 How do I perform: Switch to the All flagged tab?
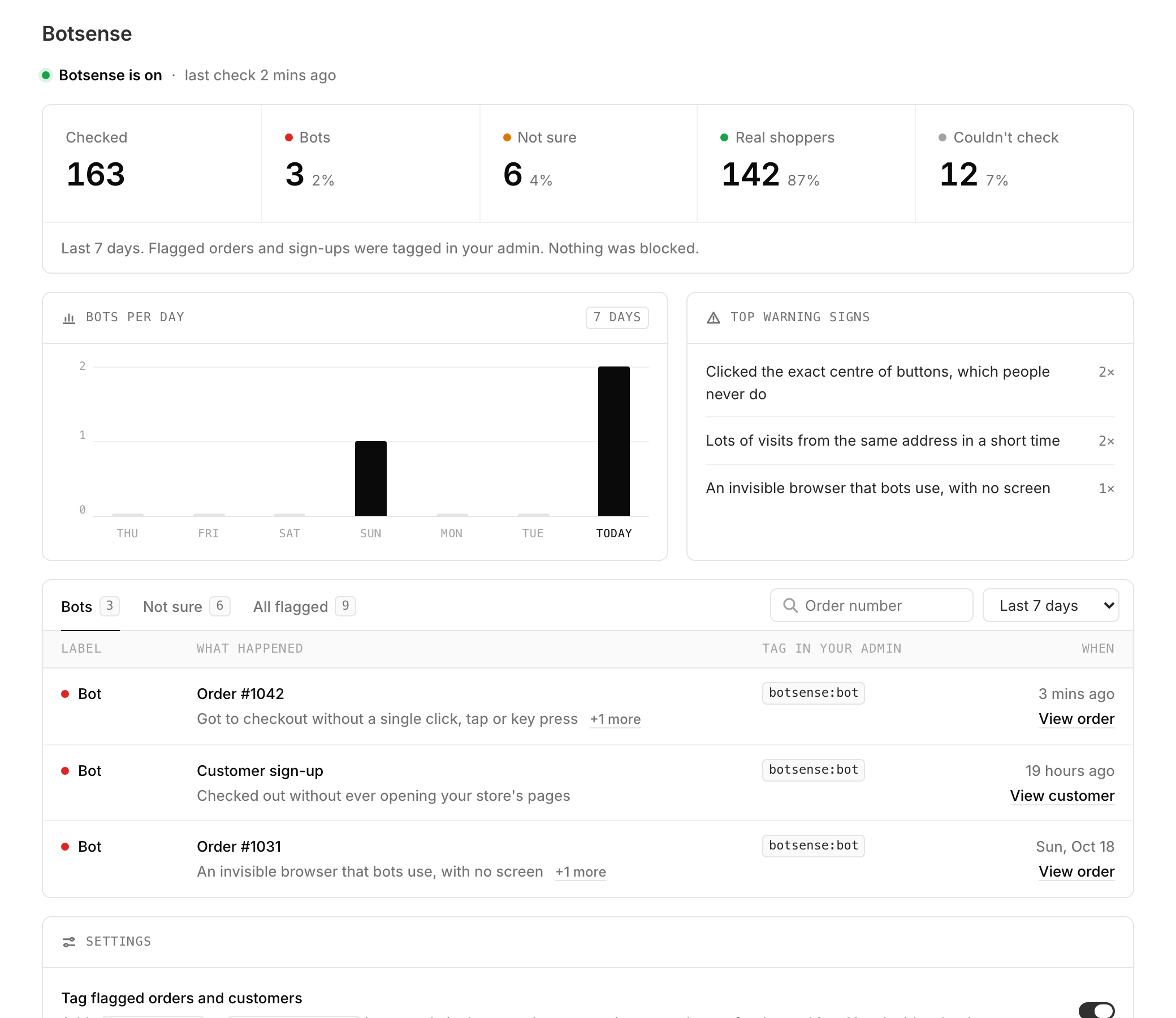pos(304,607)
